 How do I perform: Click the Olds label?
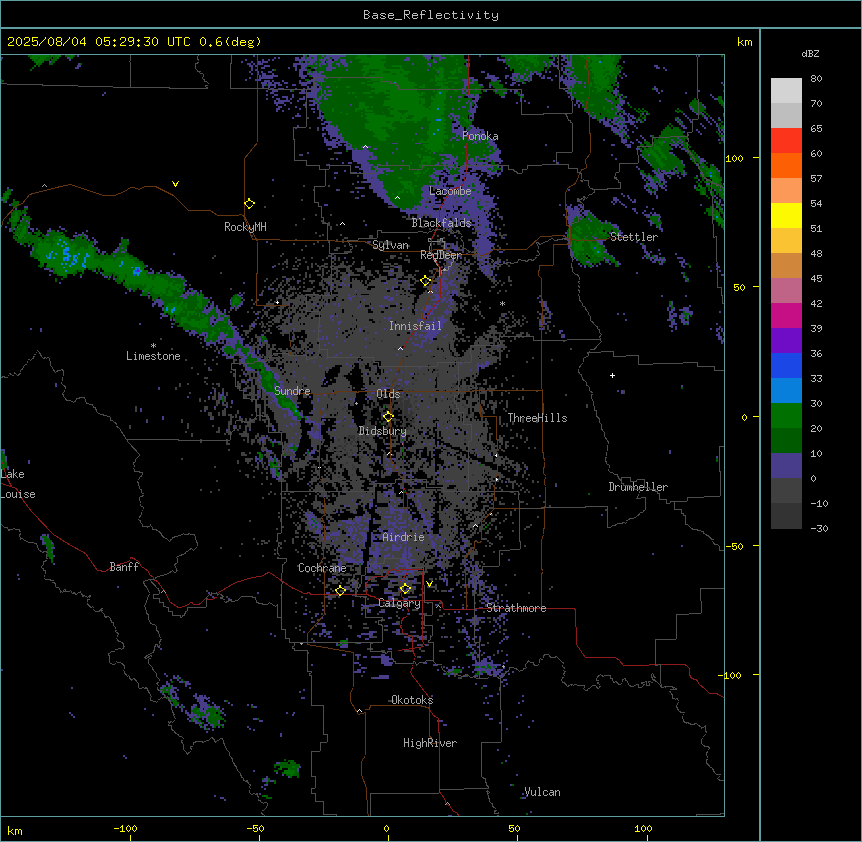[x=388, y=394]
